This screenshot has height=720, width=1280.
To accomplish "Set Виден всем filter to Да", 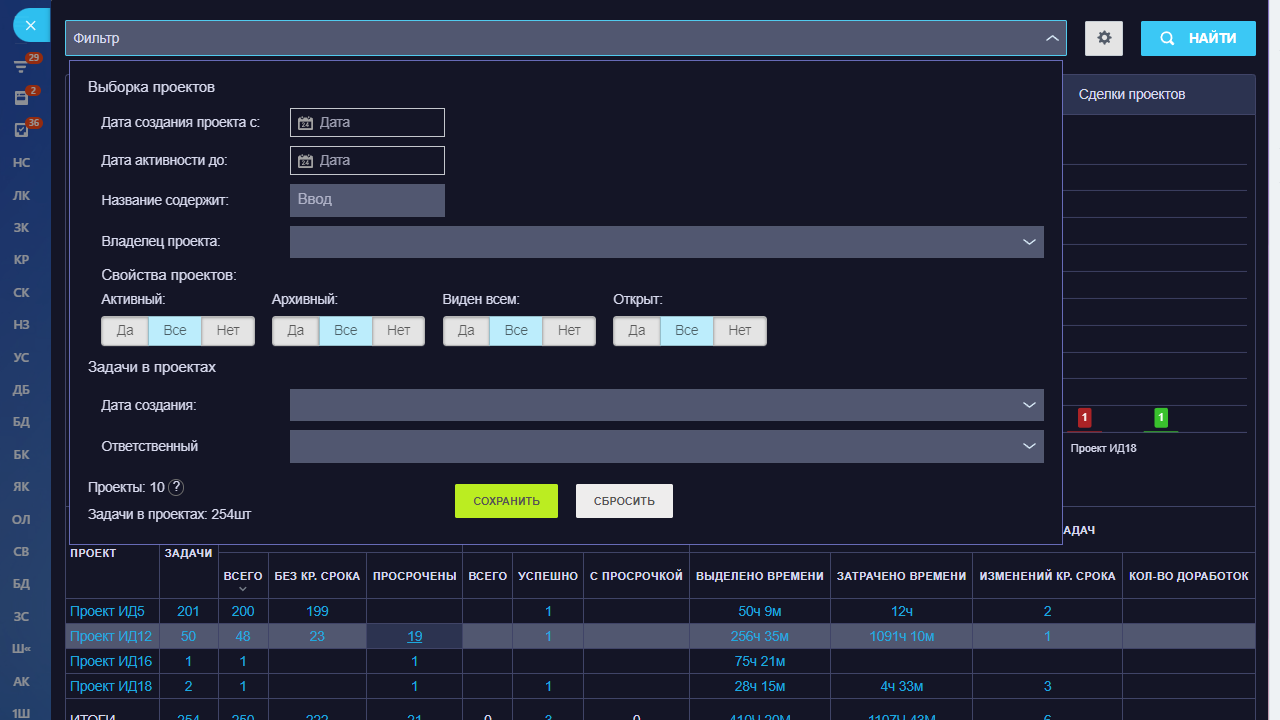I will [x=466, y=331].
